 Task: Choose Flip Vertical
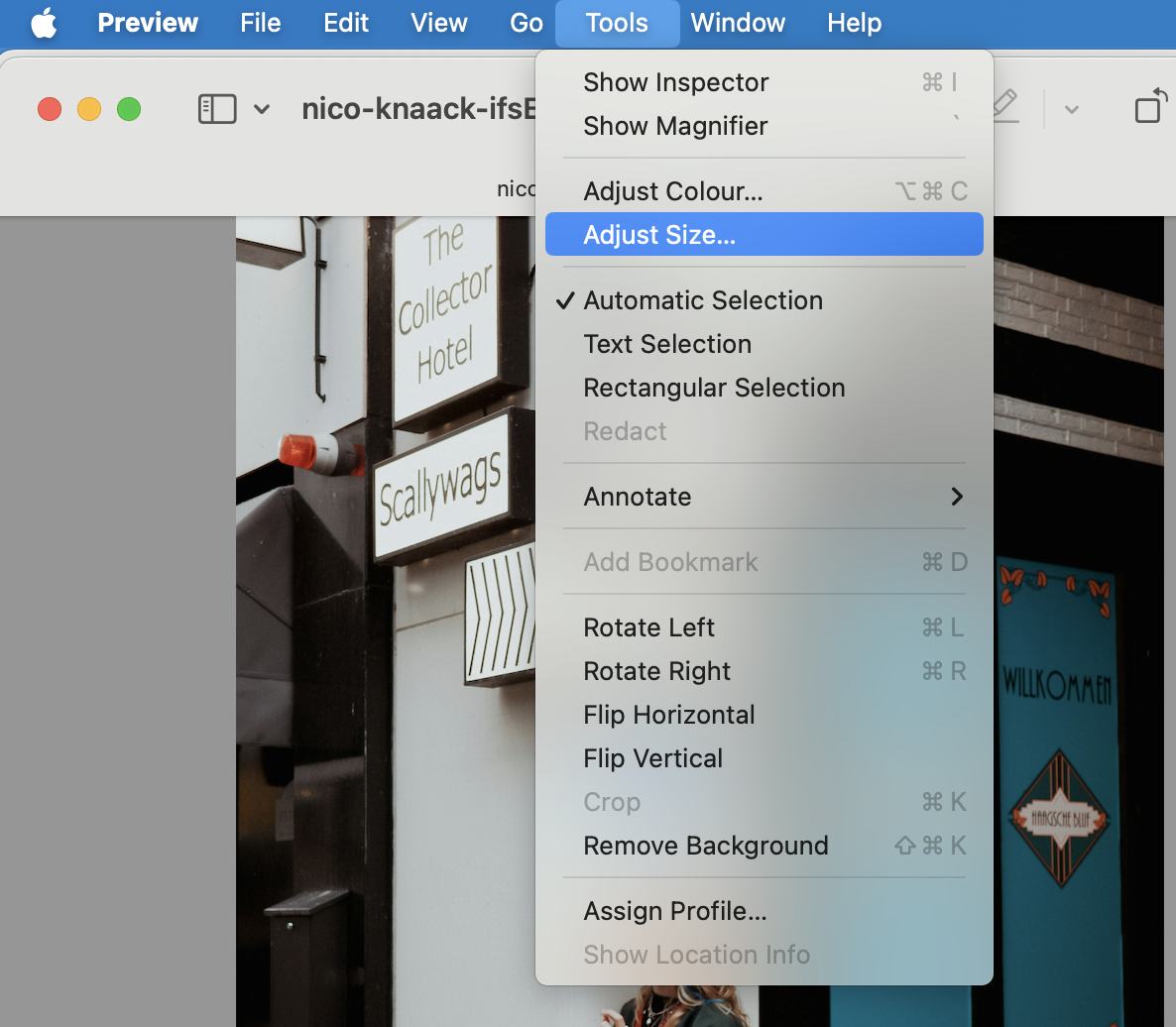pos(764,758)
